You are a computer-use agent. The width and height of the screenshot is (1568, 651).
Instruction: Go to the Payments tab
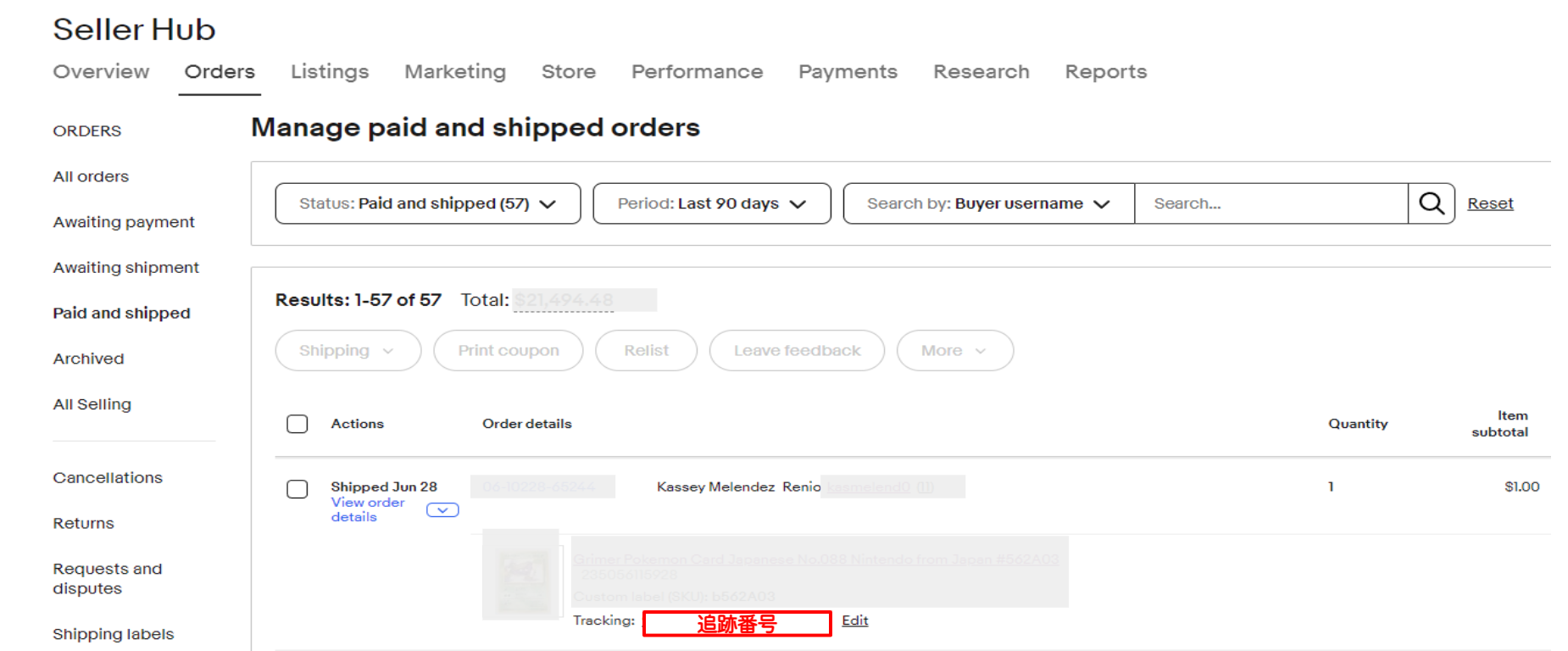point(848,72)
